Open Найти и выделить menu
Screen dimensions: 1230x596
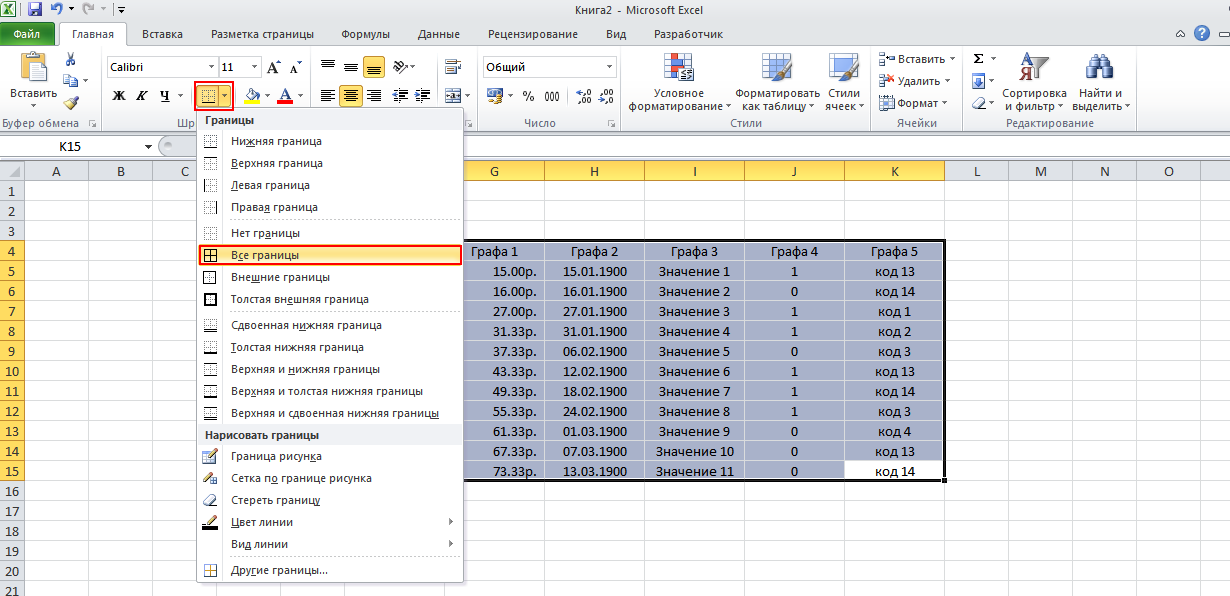click(x=1101, y=82)
